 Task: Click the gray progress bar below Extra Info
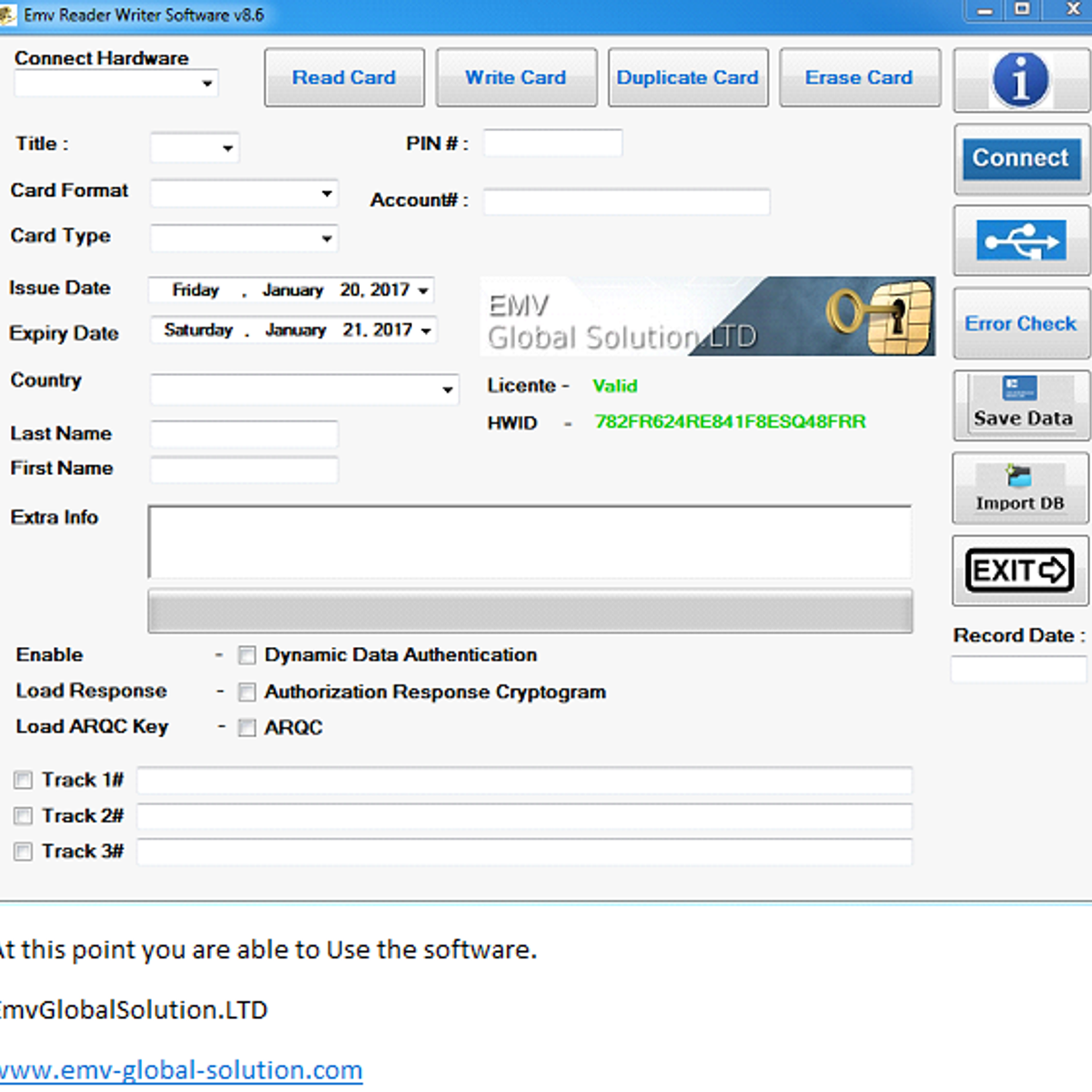pyautogui.click(x=530, y=611)
